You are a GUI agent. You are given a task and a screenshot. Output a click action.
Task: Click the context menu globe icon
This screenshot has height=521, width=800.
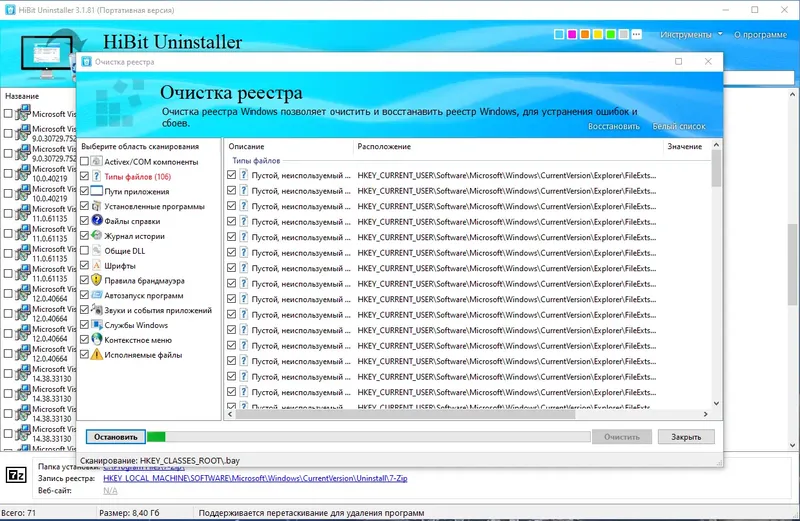pos(96,339)
